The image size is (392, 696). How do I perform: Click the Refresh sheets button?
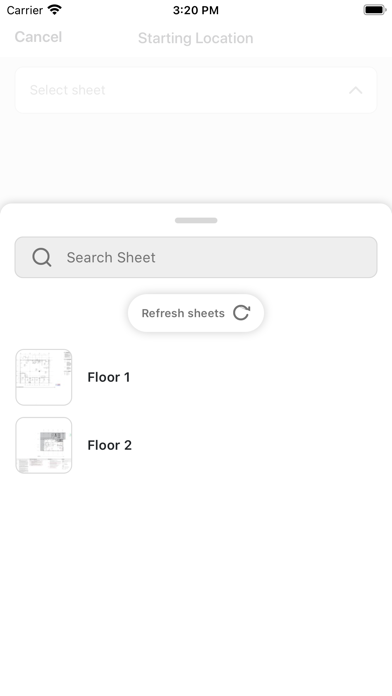196,313
